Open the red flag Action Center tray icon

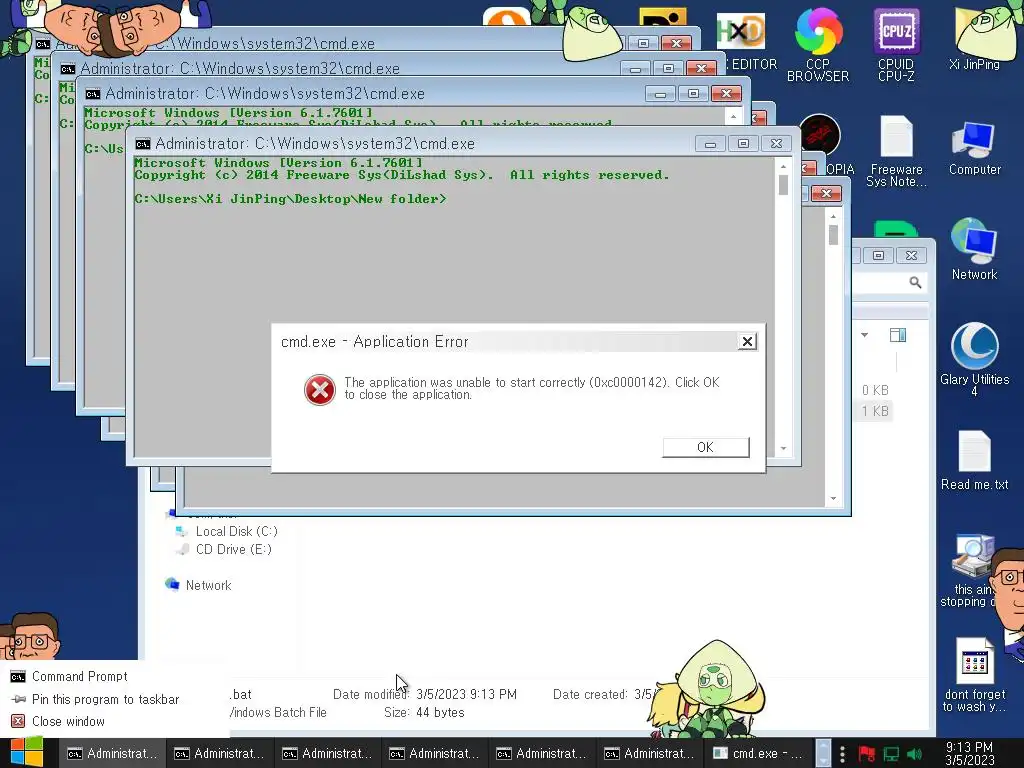coord(867,754)
